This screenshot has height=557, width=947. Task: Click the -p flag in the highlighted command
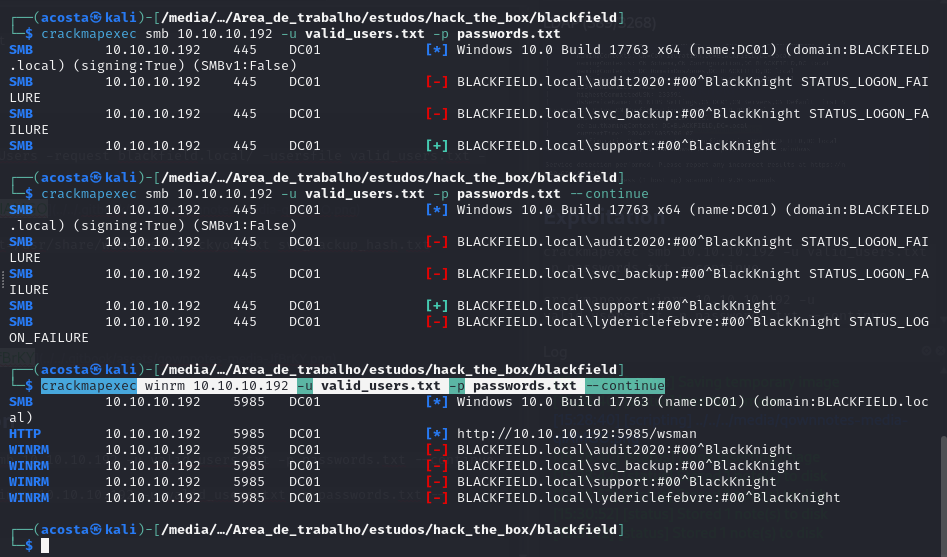tap(457, 385)
